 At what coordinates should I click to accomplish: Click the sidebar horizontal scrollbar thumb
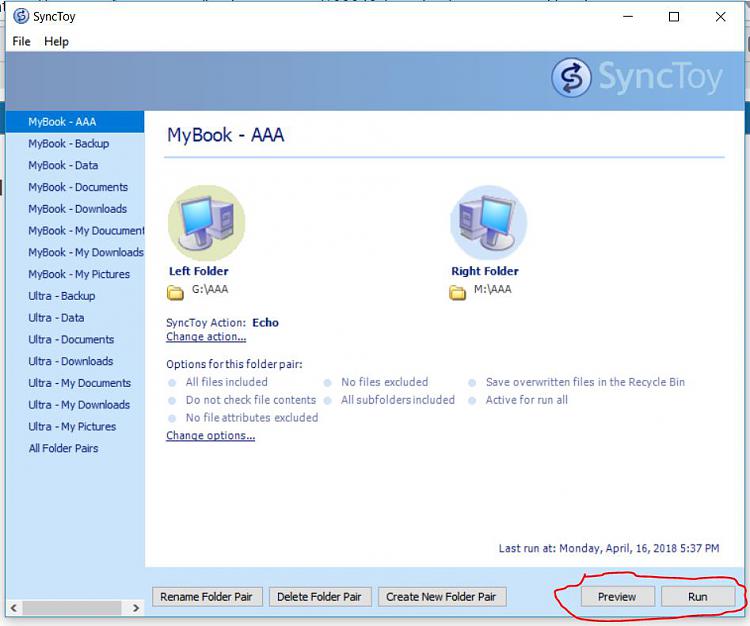pos(72,608)
